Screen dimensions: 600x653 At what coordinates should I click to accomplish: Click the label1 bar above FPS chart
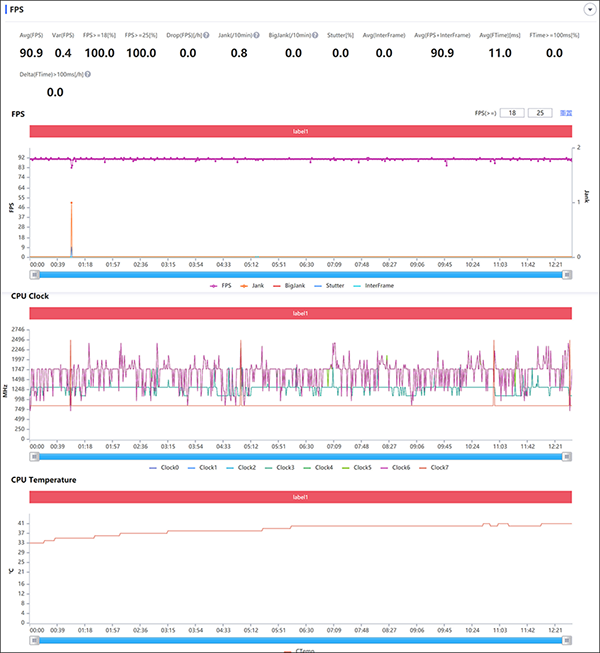coord(300,131)
